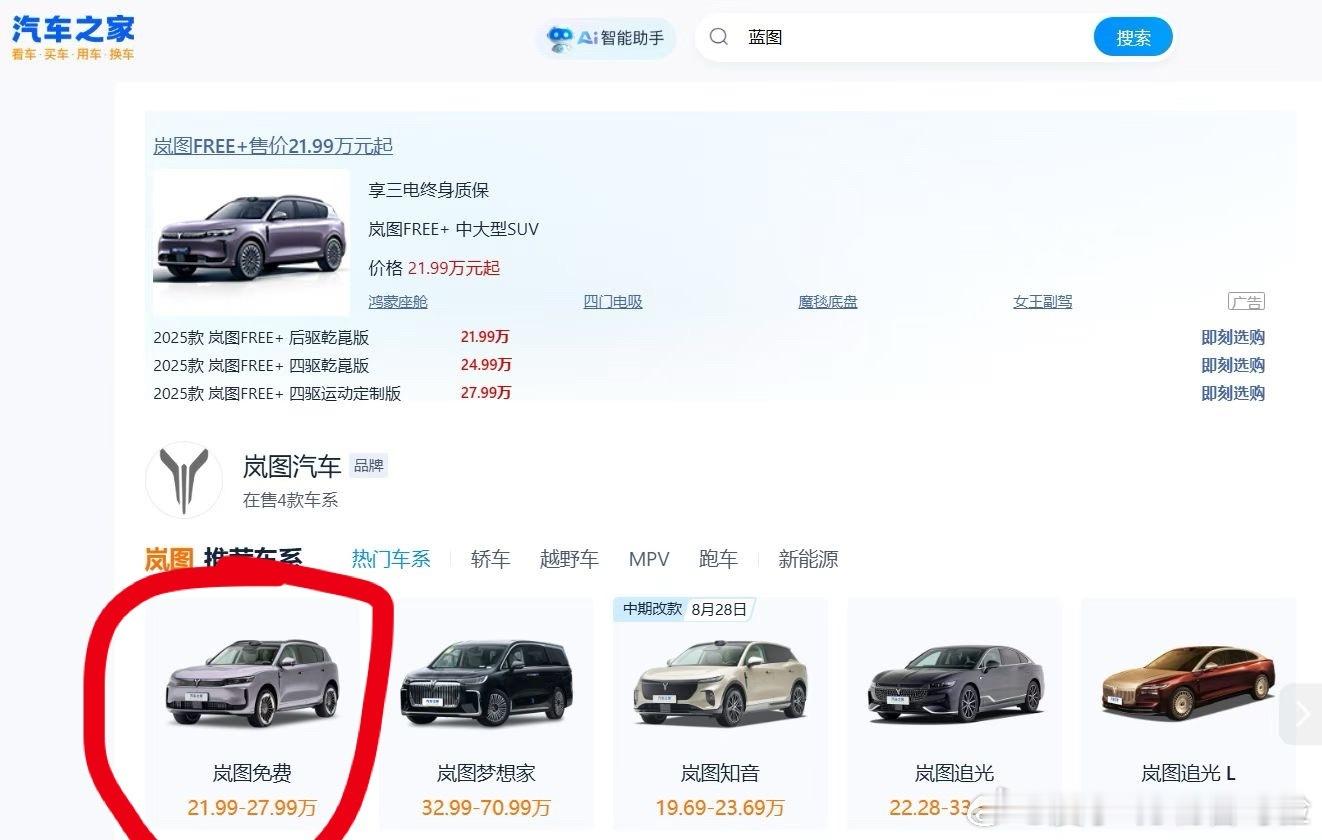Viewport: 1322px width, 840px height.
Task: Open the 岚图追光 L car image
Action: [1189, 682]
